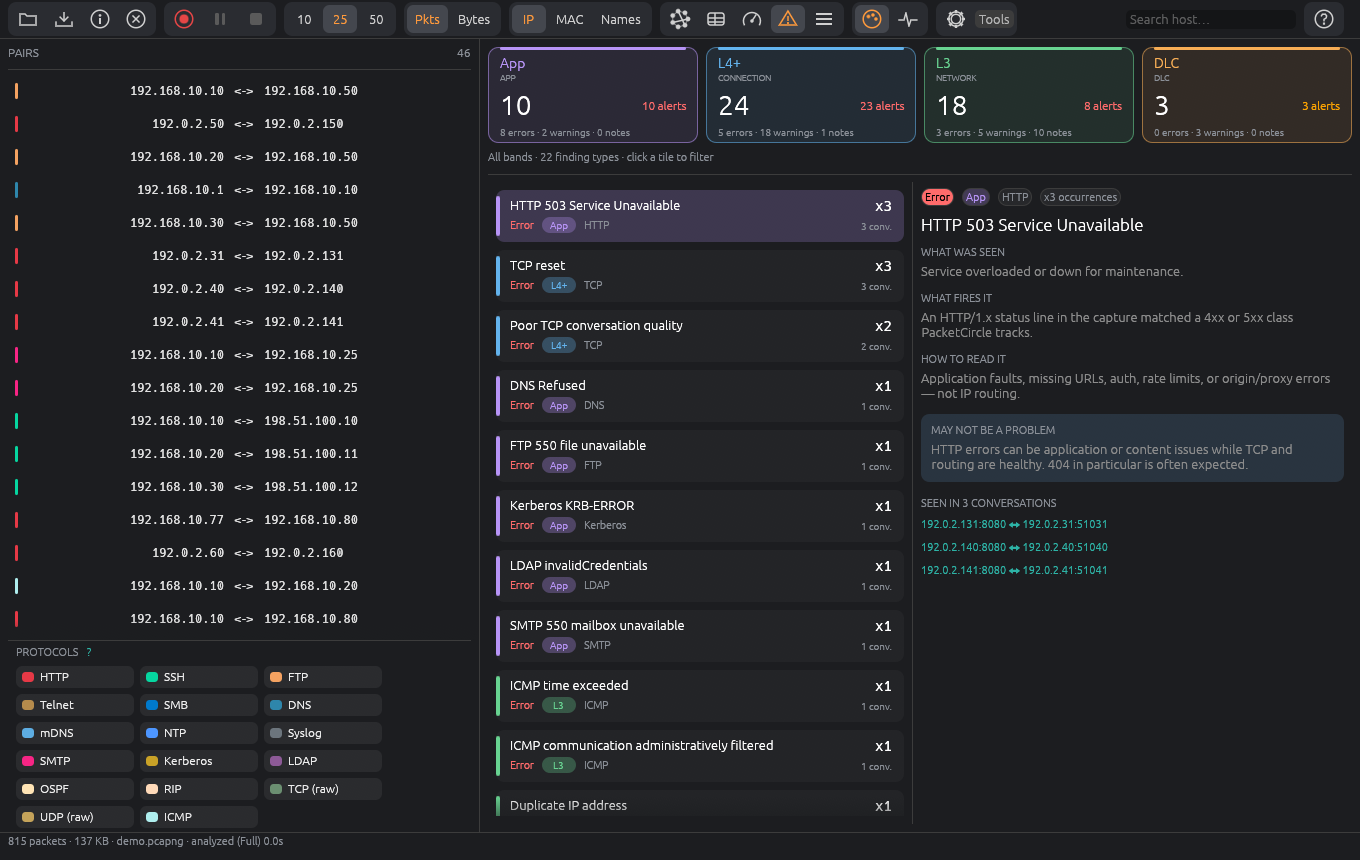Click the settings gear icon beside Tools

tap(956, 19)
